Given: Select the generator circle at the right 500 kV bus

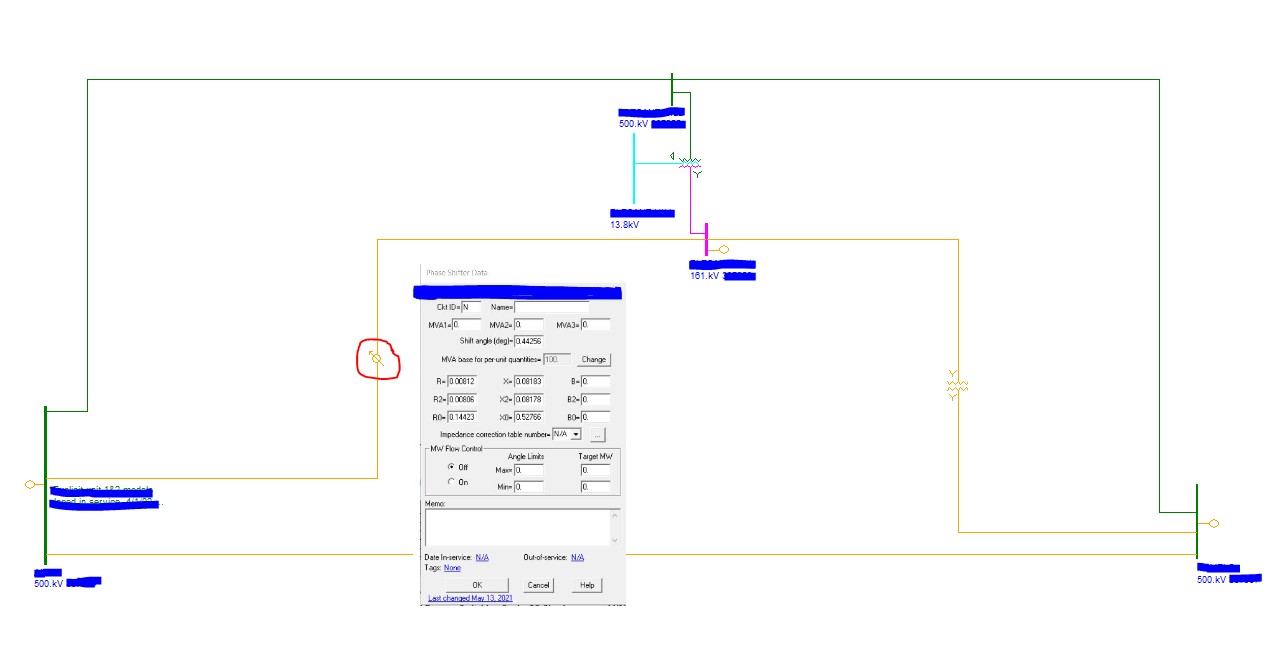Looking at the screenshot, I should click(1214, 523).
